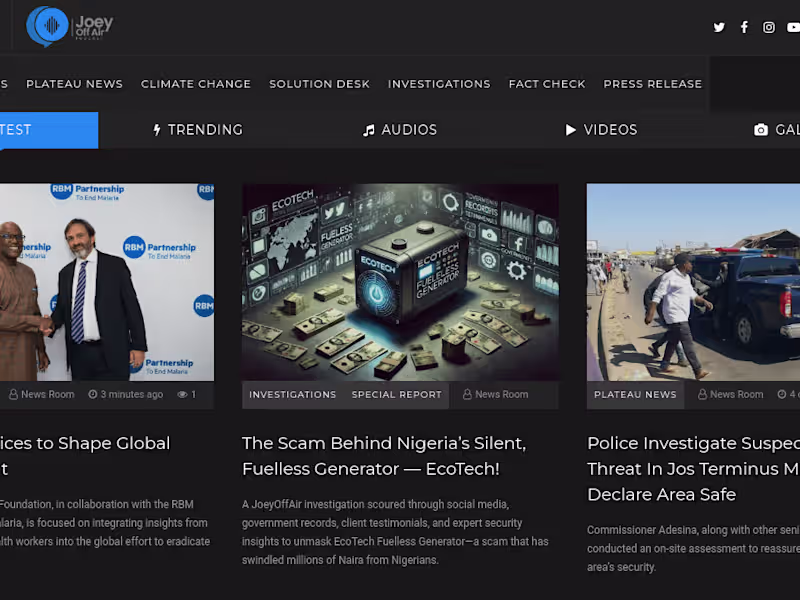Click the music note Audios icon

click(x=368, y=131)
